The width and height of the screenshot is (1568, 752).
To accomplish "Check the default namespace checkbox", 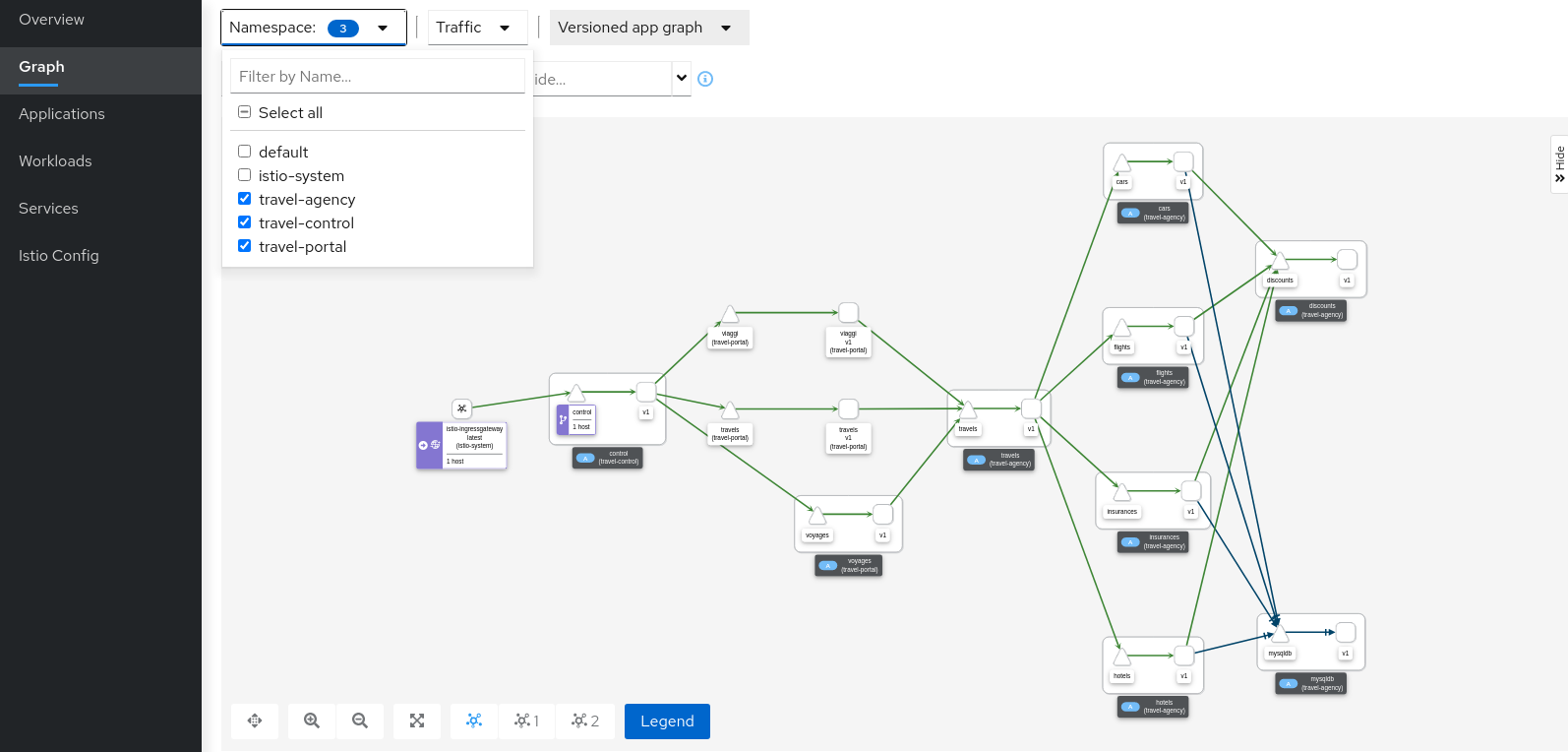I will 245,152.
